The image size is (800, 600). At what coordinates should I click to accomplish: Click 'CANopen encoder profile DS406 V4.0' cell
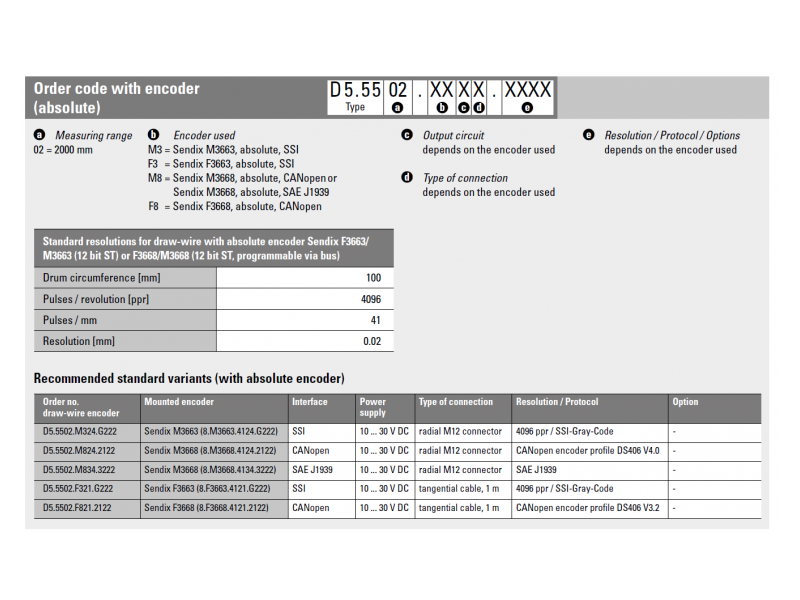point(588,451)
